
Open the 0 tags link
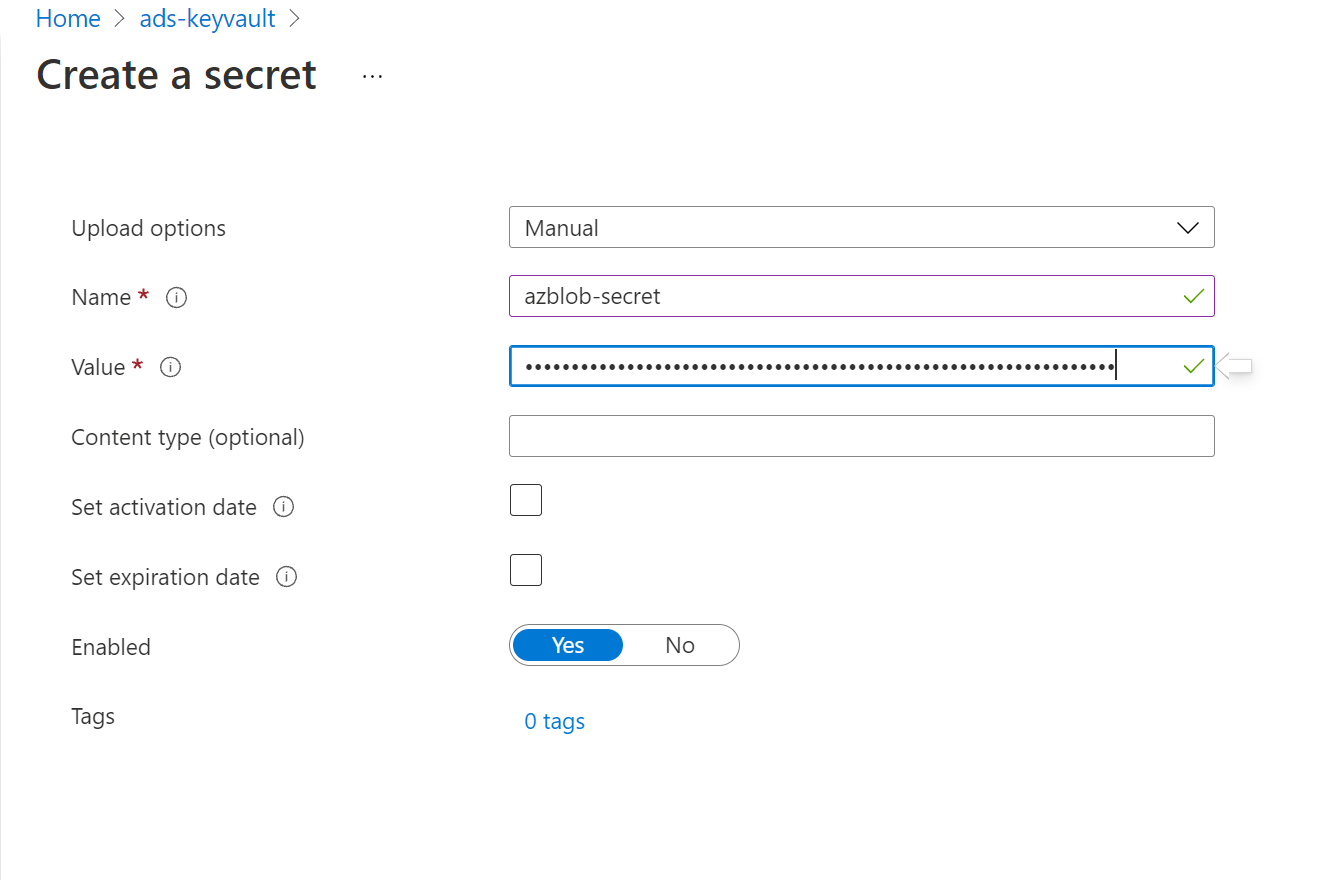pyautogui.click(x=555, y=721)
